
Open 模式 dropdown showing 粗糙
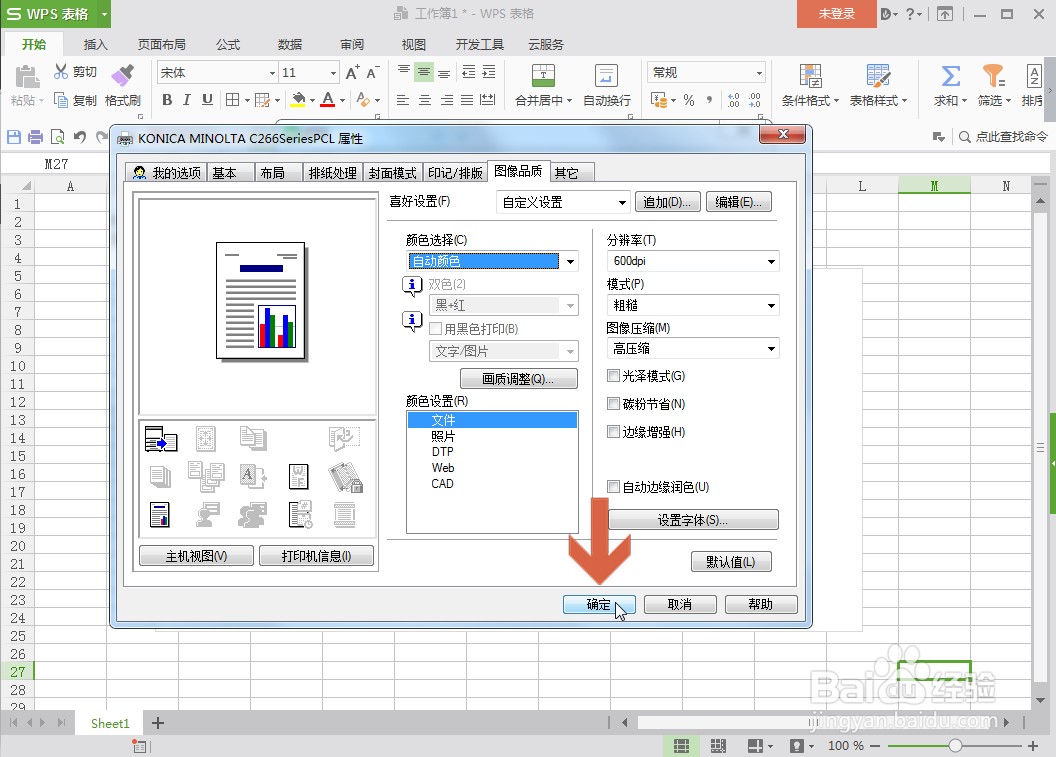pos(693,306)
